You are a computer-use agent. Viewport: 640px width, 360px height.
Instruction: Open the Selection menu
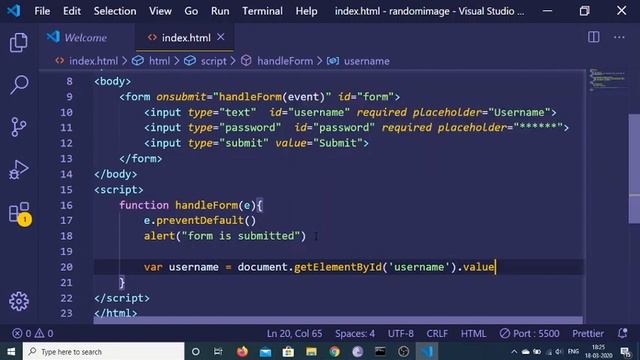(115, 11)
